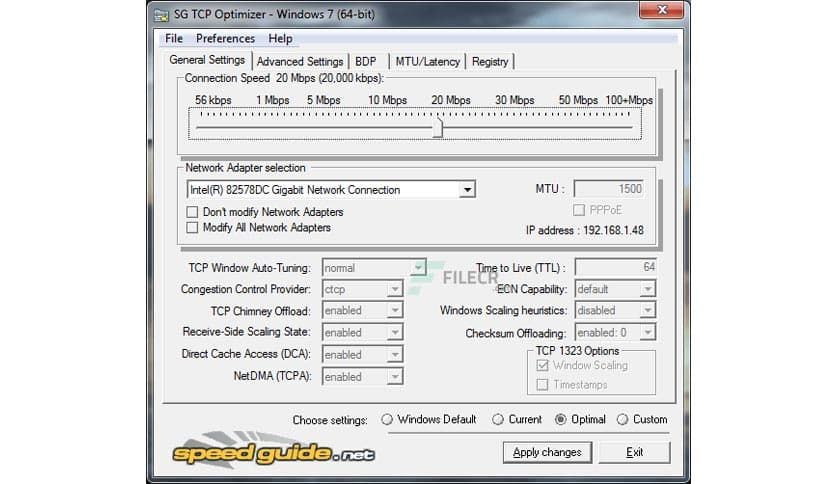Click the Exit button
This screenshot has width=836, height=484.
634,452
